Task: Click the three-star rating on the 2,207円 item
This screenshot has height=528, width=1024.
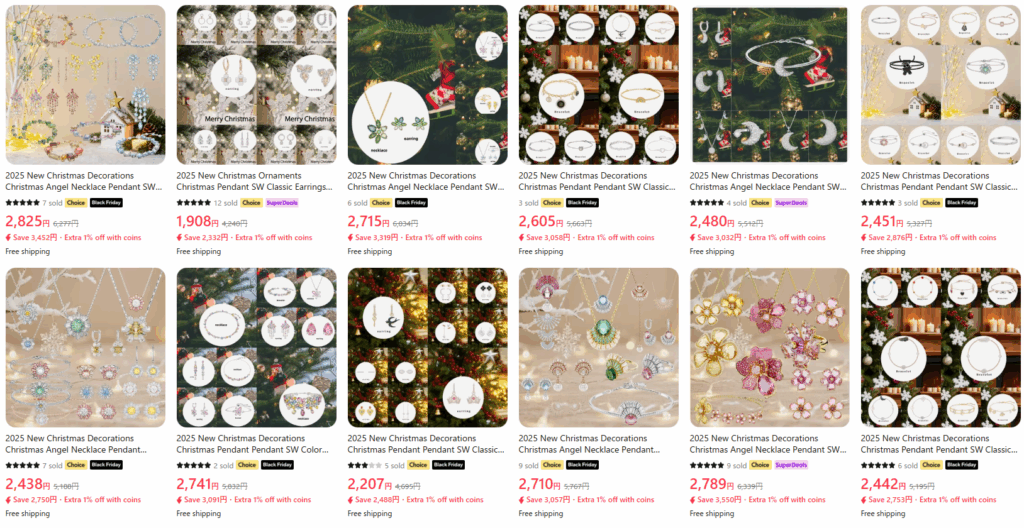Action: click(364, 465)
